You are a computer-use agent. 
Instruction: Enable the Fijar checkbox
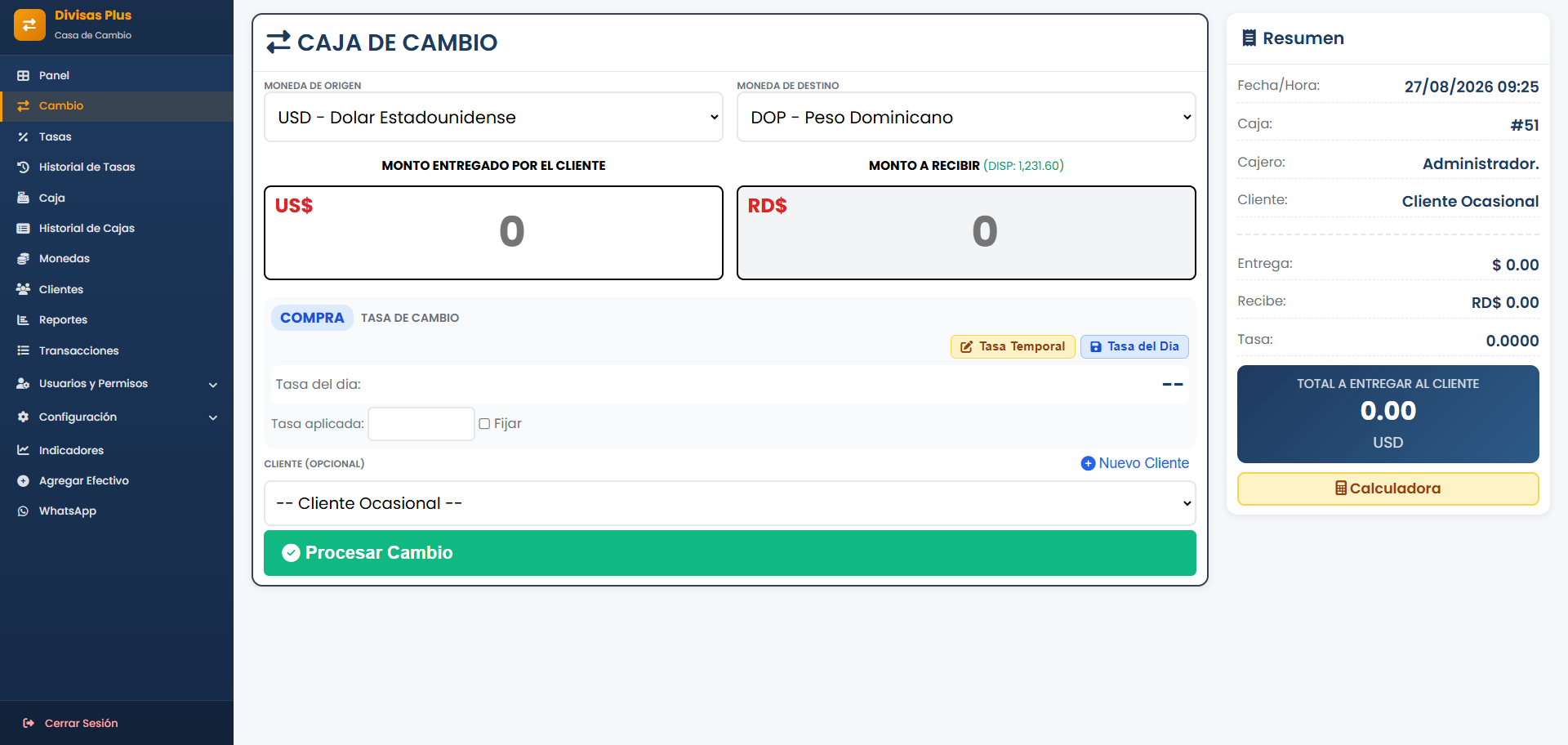pos(484,423)
